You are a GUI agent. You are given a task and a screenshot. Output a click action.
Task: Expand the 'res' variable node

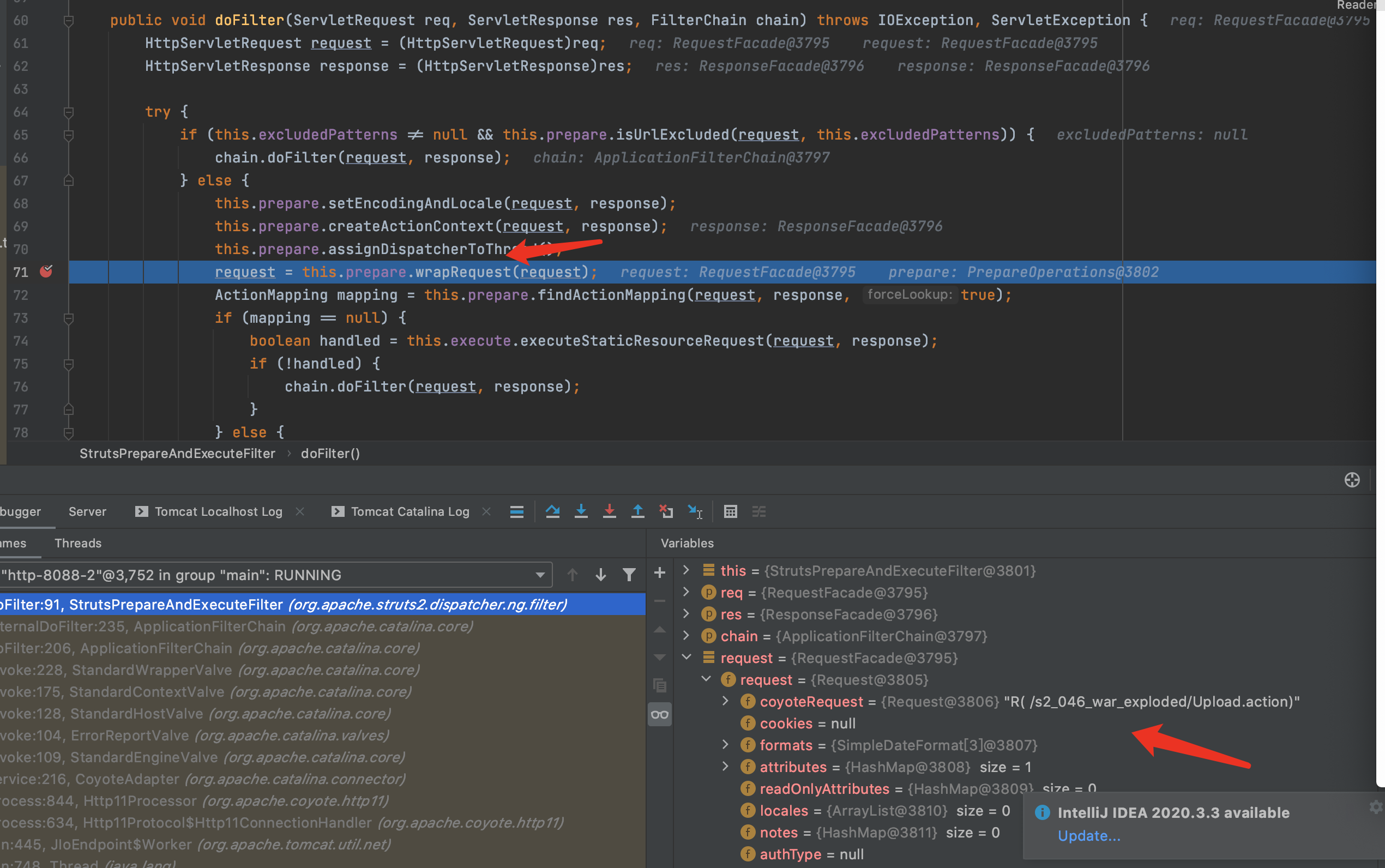pyautogui.click(x=686, y=614)
